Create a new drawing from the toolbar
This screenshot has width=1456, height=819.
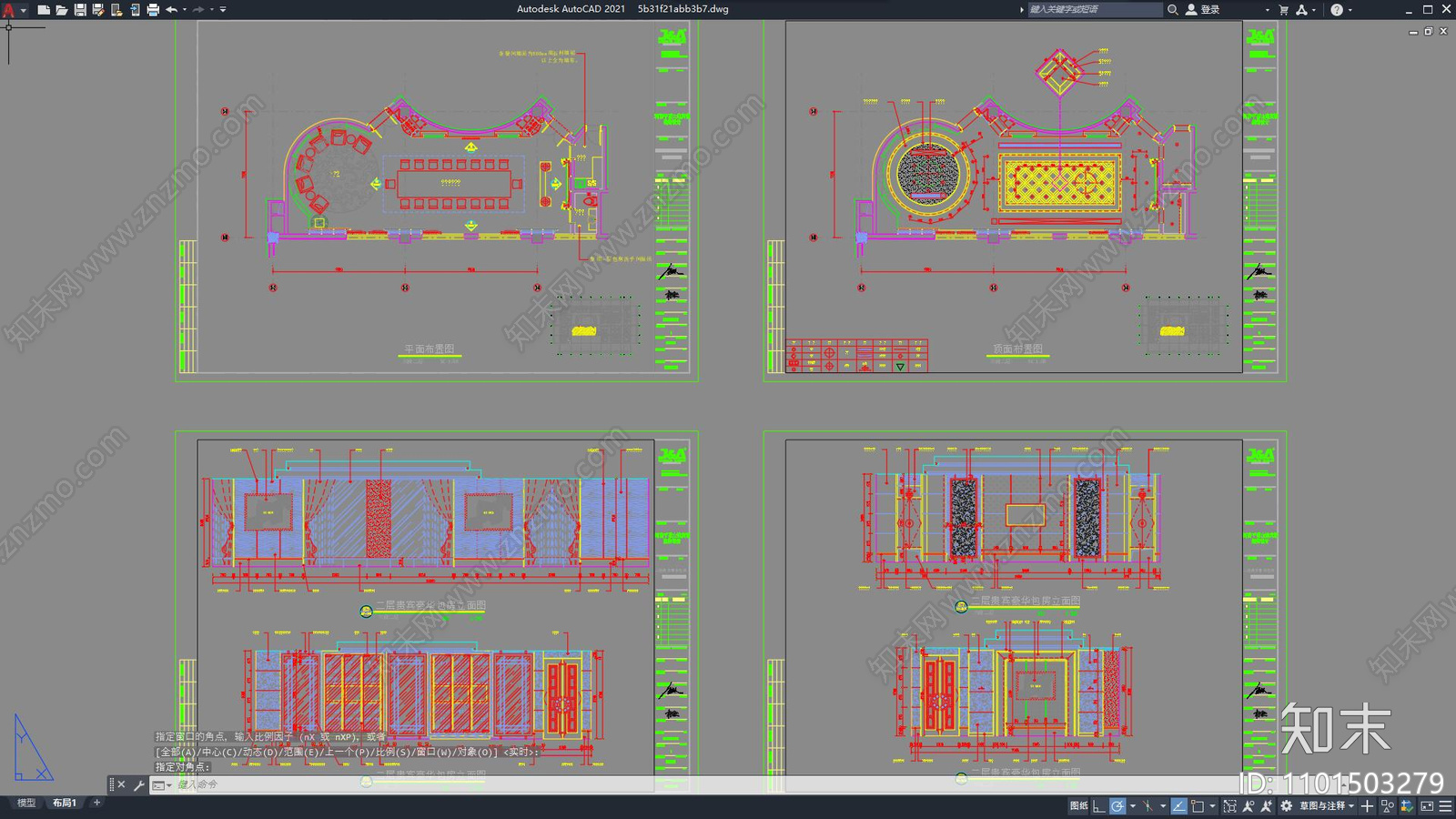click(x=43, y=9)
